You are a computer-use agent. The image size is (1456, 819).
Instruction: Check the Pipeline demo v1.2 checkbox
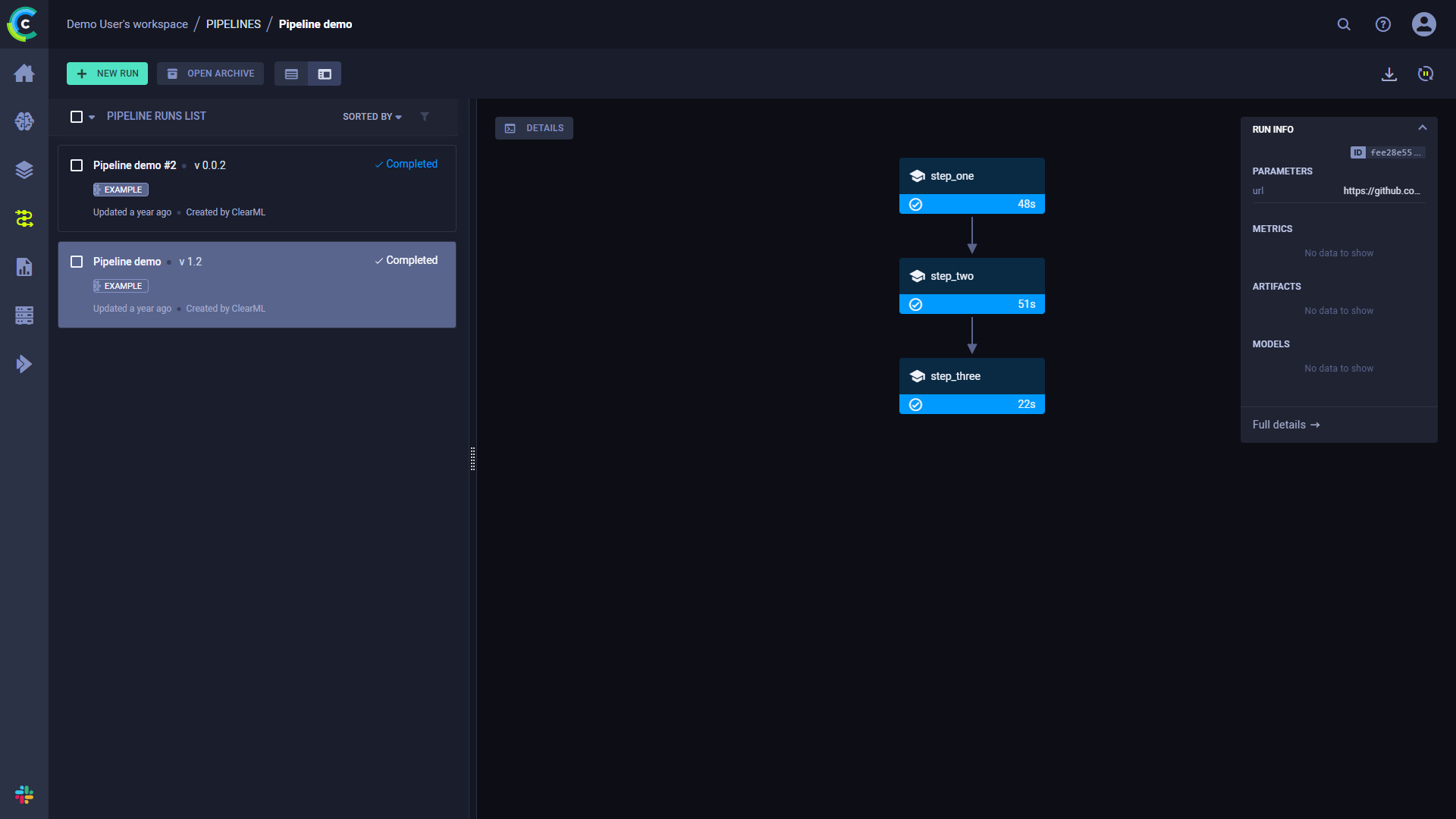coord(77,262)
